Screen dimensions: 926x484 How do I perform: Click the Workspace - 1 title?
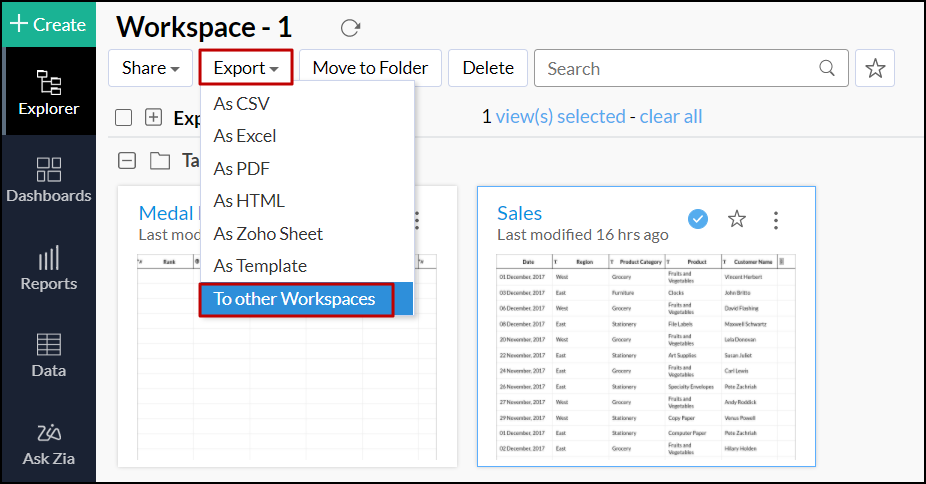[x=204, y=27]
